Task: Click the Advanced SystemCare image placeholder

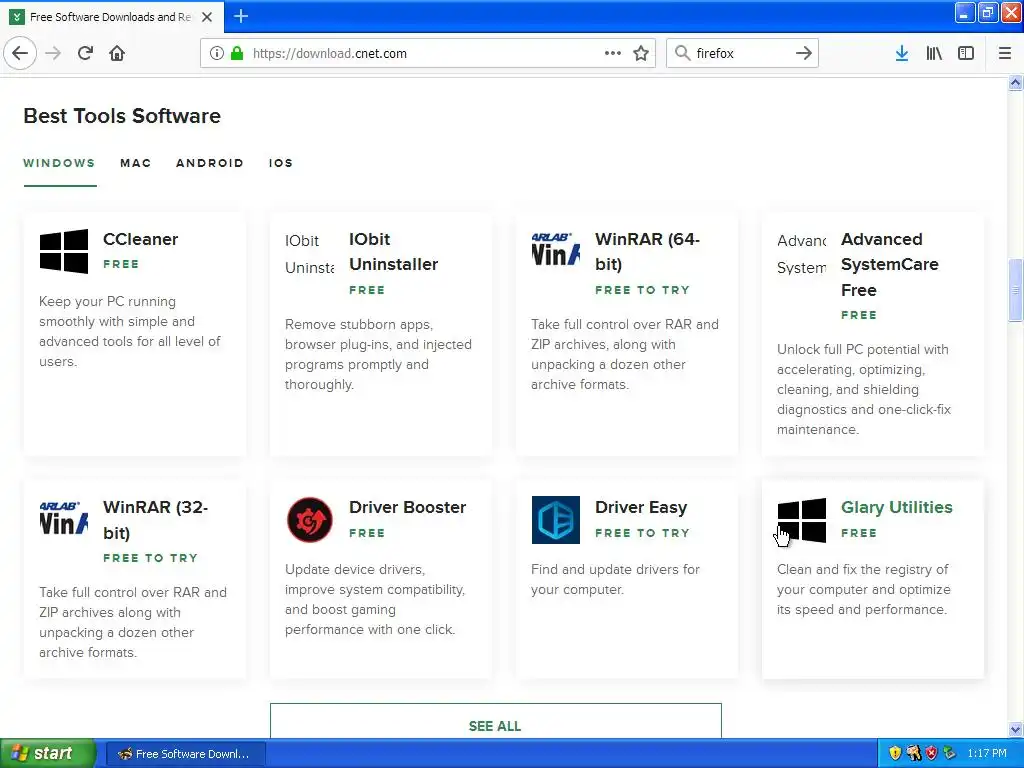Action: (x=801, y=254)
